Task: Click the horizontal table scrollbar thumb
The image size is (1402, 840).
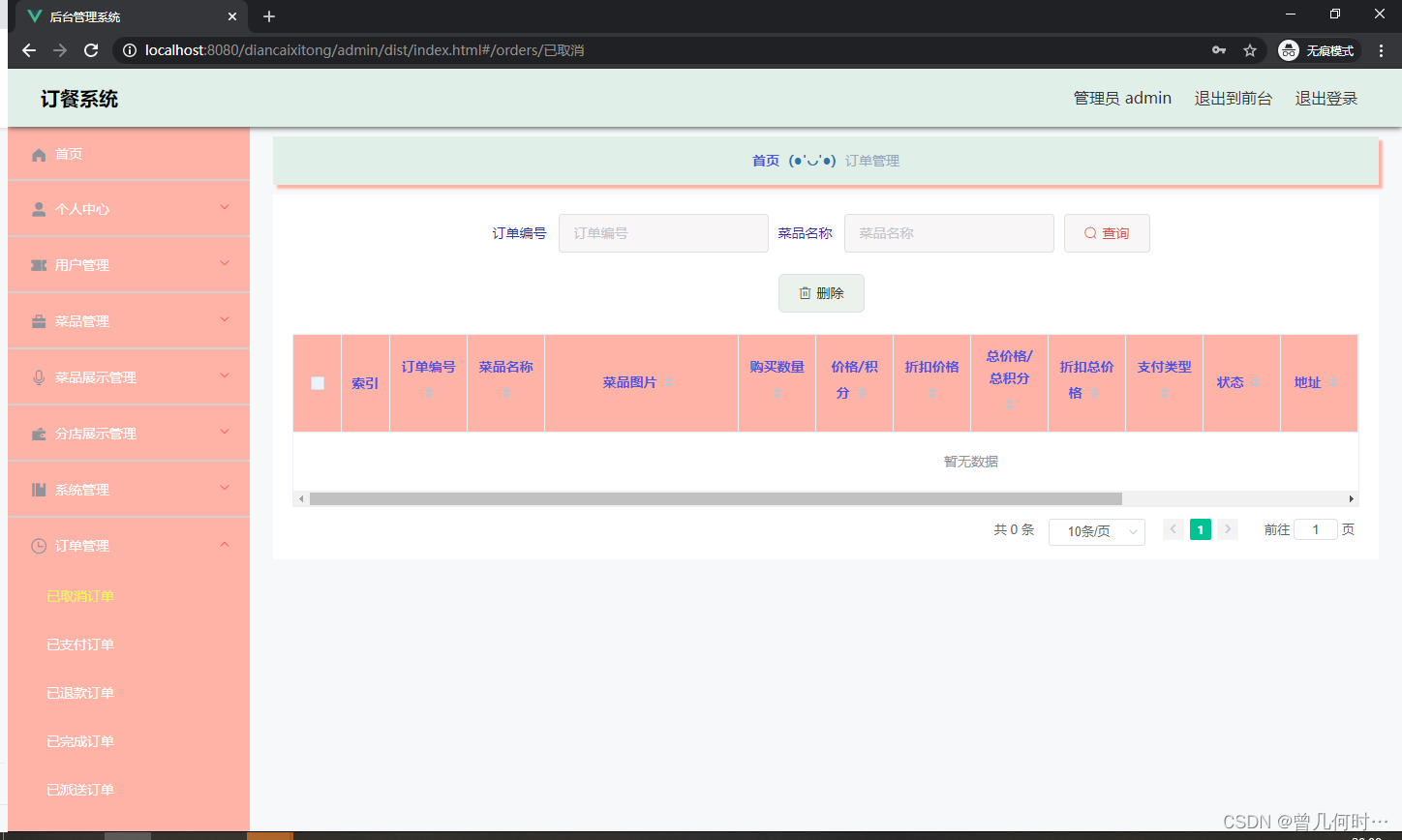Action: coord(716,499)
